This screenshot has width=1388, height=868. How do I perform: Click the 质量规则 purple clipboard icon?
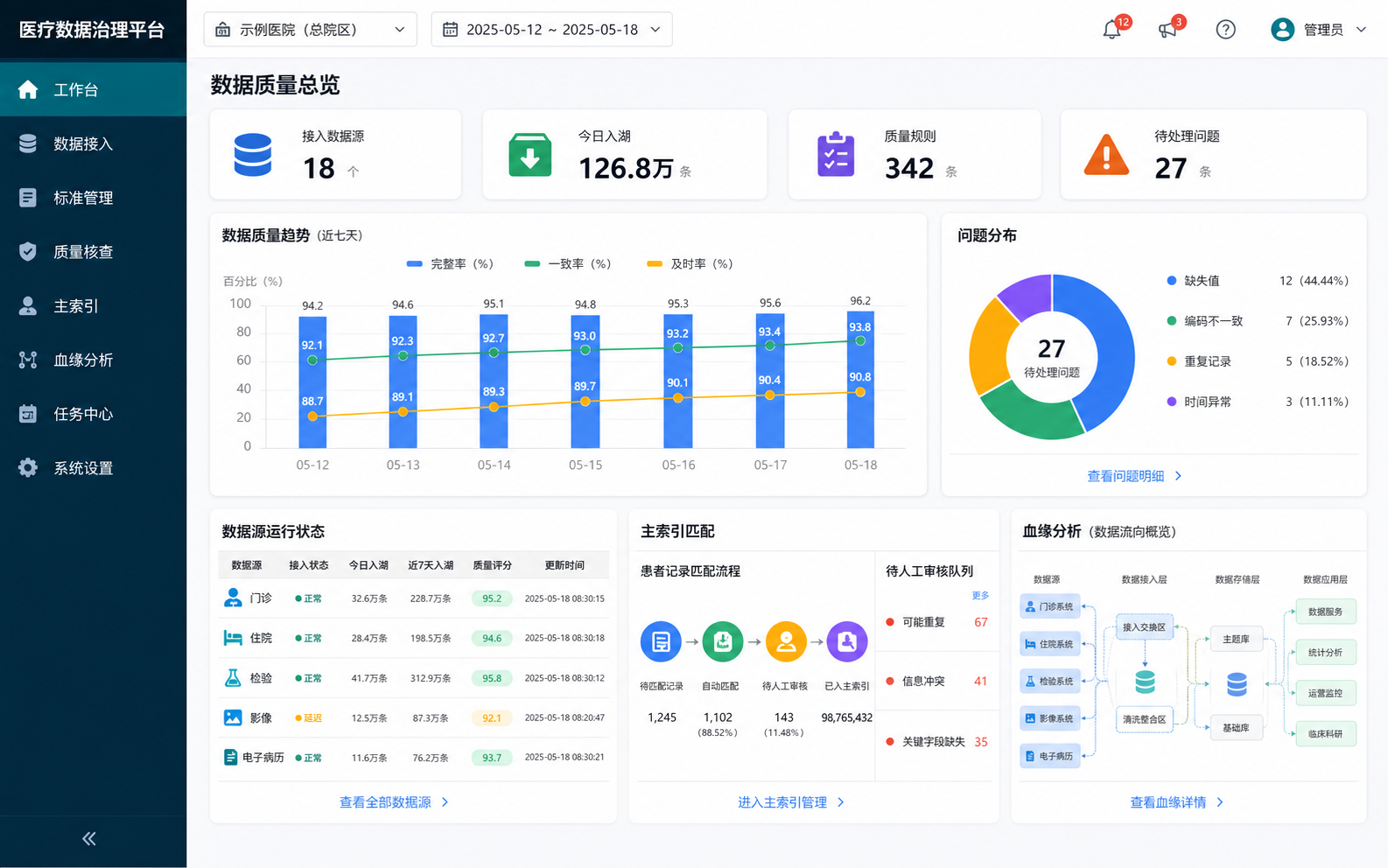[836, 155]
